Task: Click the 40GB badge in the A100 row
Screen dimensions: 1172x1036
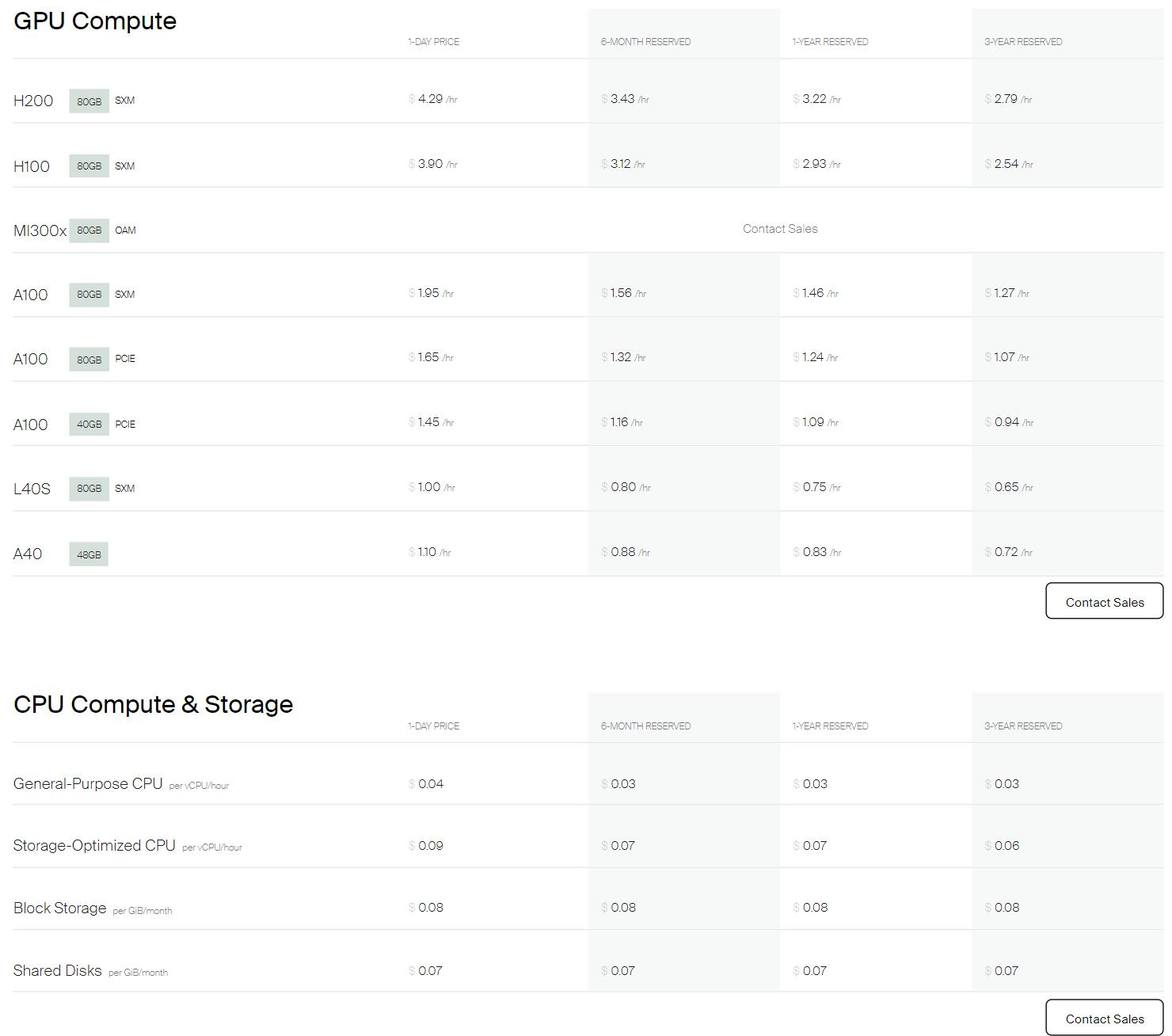Action: tap(89, 424)
